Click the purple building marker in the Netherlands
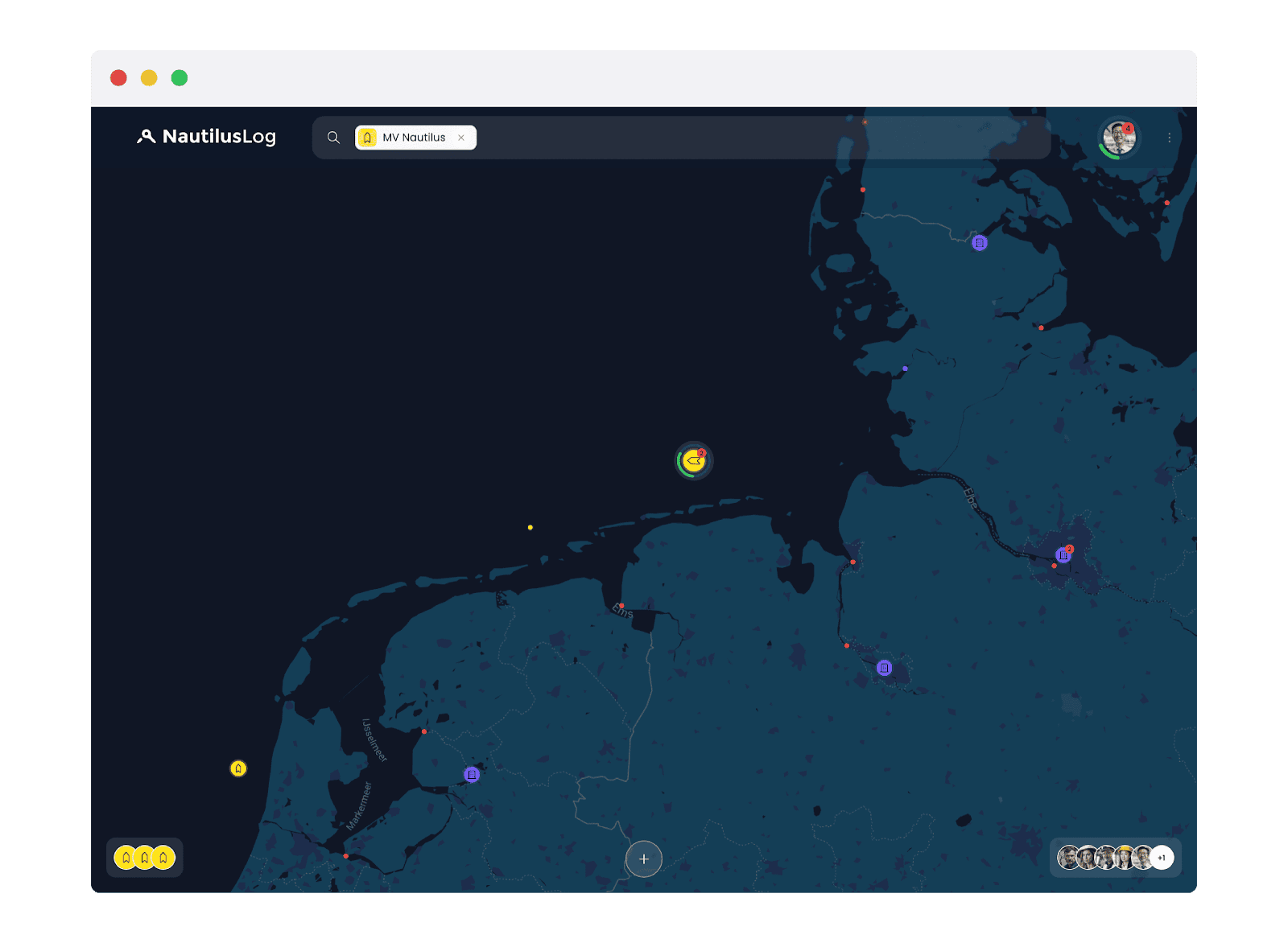 tap(472, 774)
